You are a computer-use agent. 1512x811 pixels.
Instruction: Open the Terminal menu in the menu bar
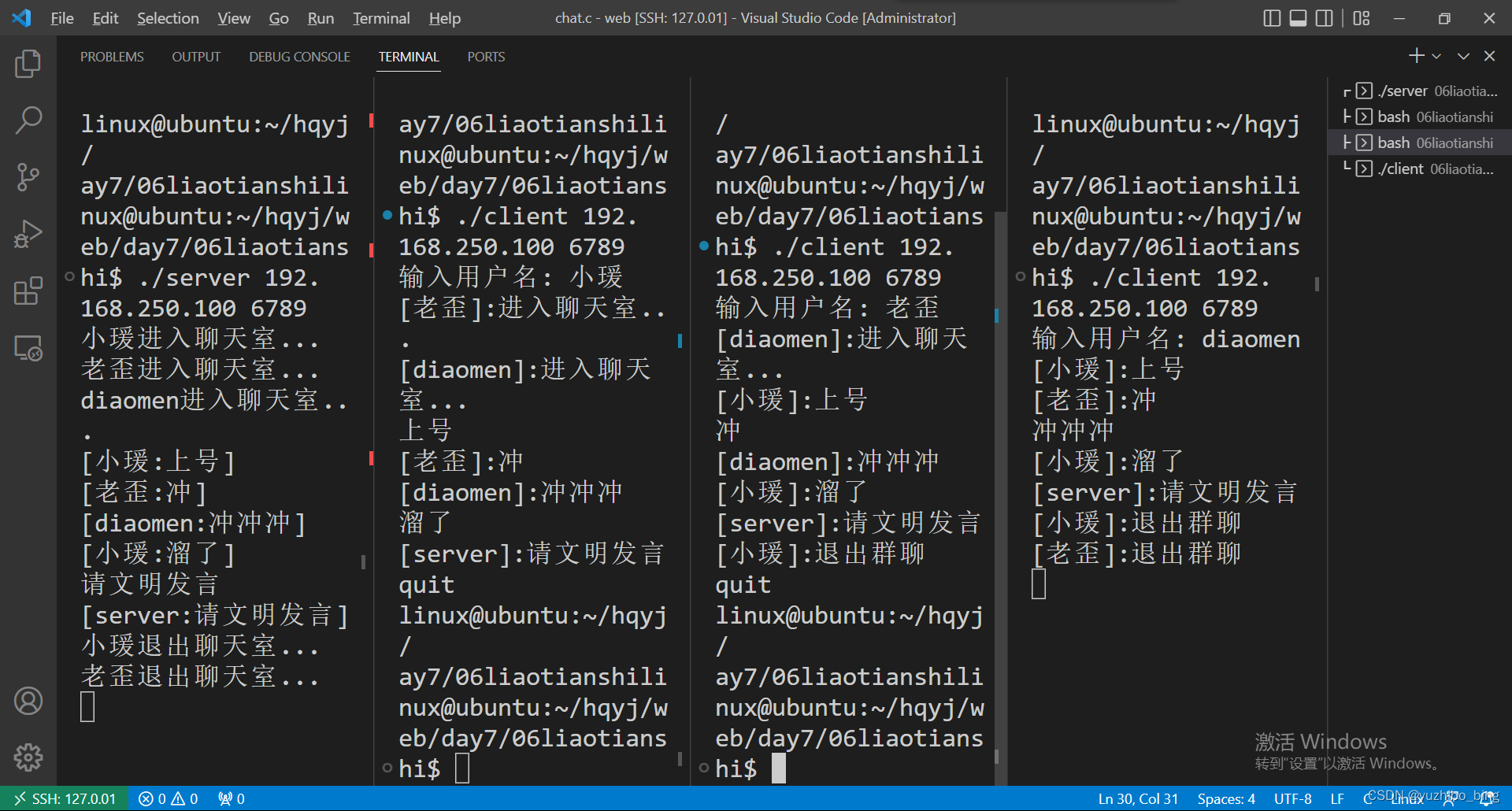tap(380, 17)
